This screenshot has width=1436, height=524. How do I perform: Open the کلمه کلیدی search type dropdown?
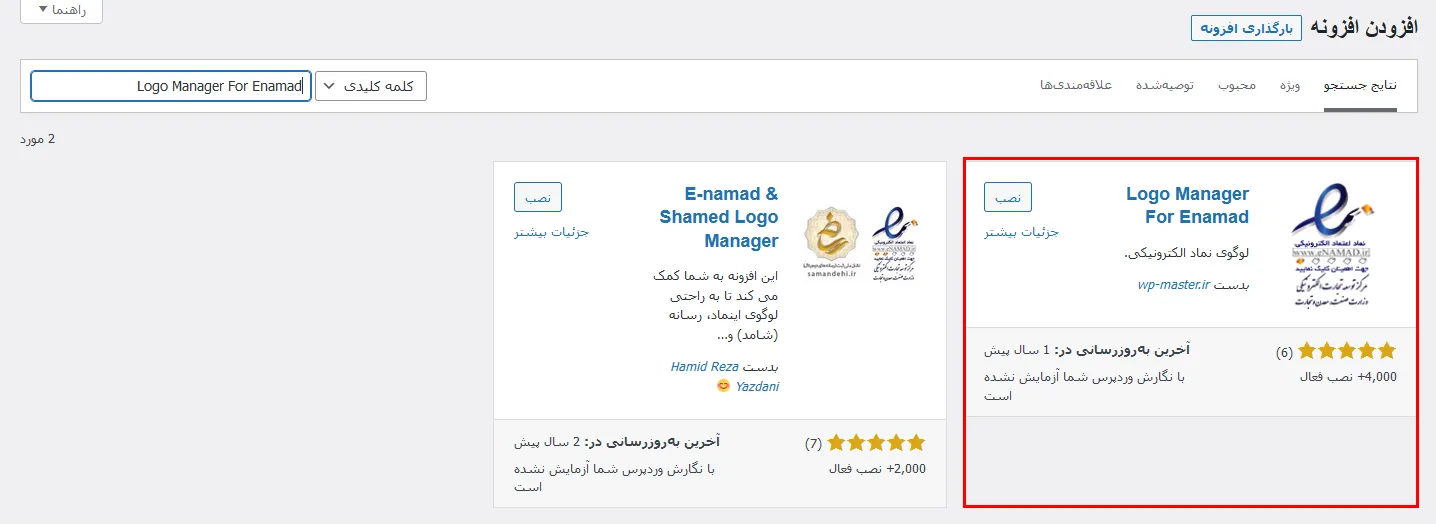[371, 86]
